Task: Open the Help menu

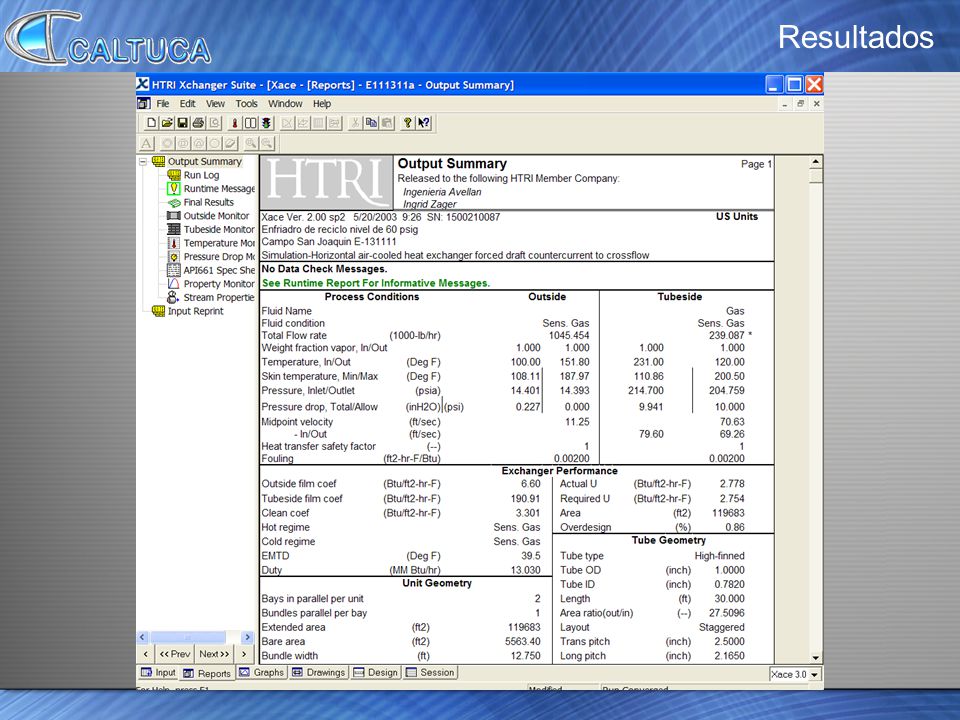Action: pos(322,104)
